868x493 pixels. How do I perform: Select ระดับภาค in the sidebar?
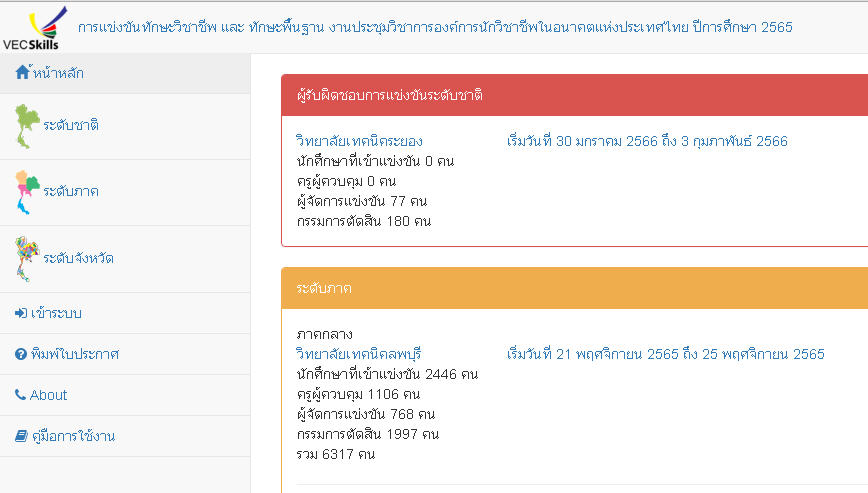coord(71,192)
